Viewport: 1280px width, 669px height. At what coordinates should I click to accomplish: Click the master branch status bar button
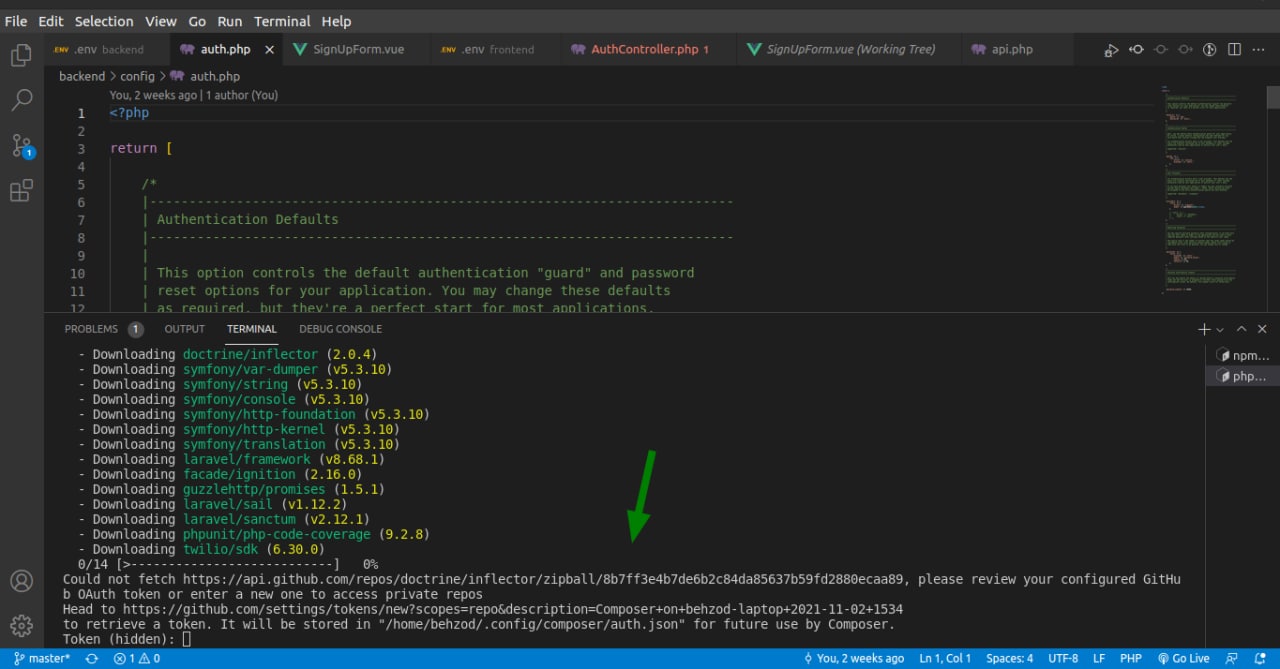pos(42,659)
